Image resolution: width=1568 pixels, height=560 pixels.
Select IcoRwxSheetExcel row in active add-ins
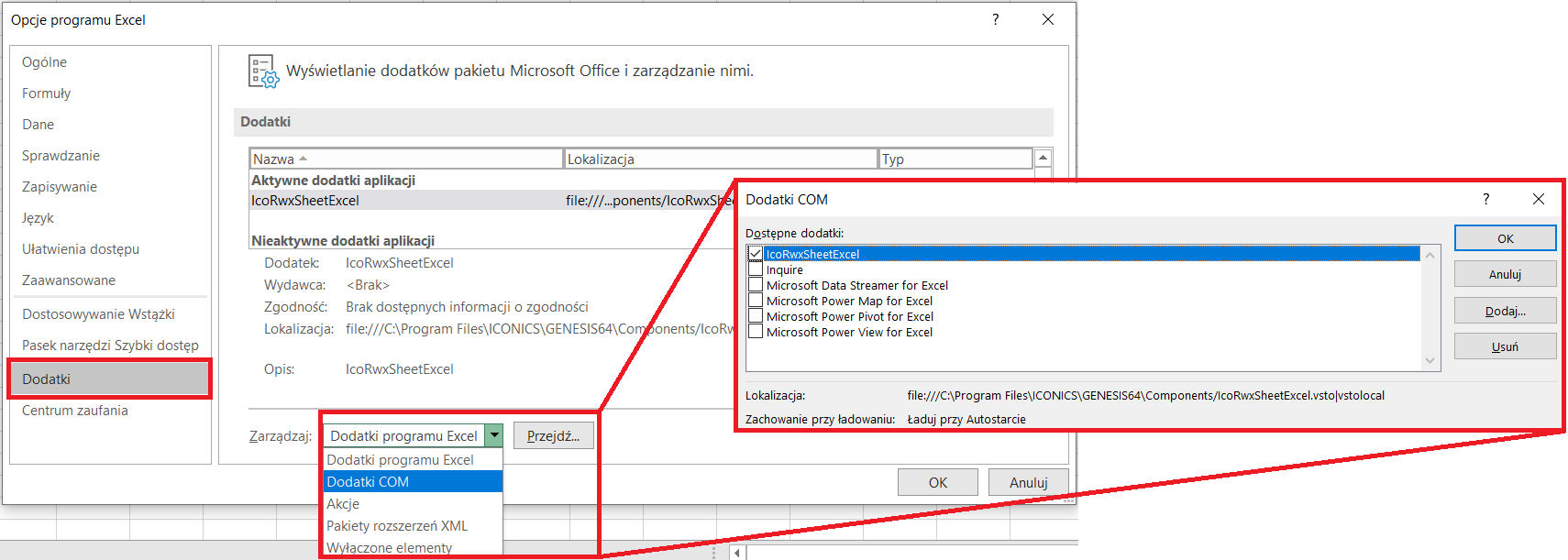(492, 201)
